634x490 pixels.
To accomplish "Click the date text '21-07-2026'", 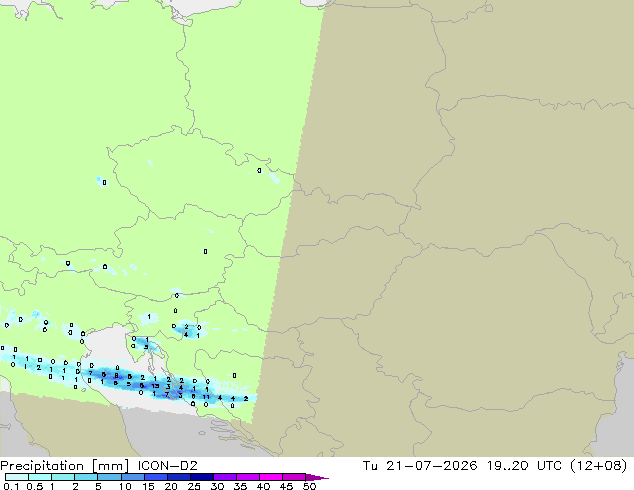I will pyautogui.click(x=431, y=466).
